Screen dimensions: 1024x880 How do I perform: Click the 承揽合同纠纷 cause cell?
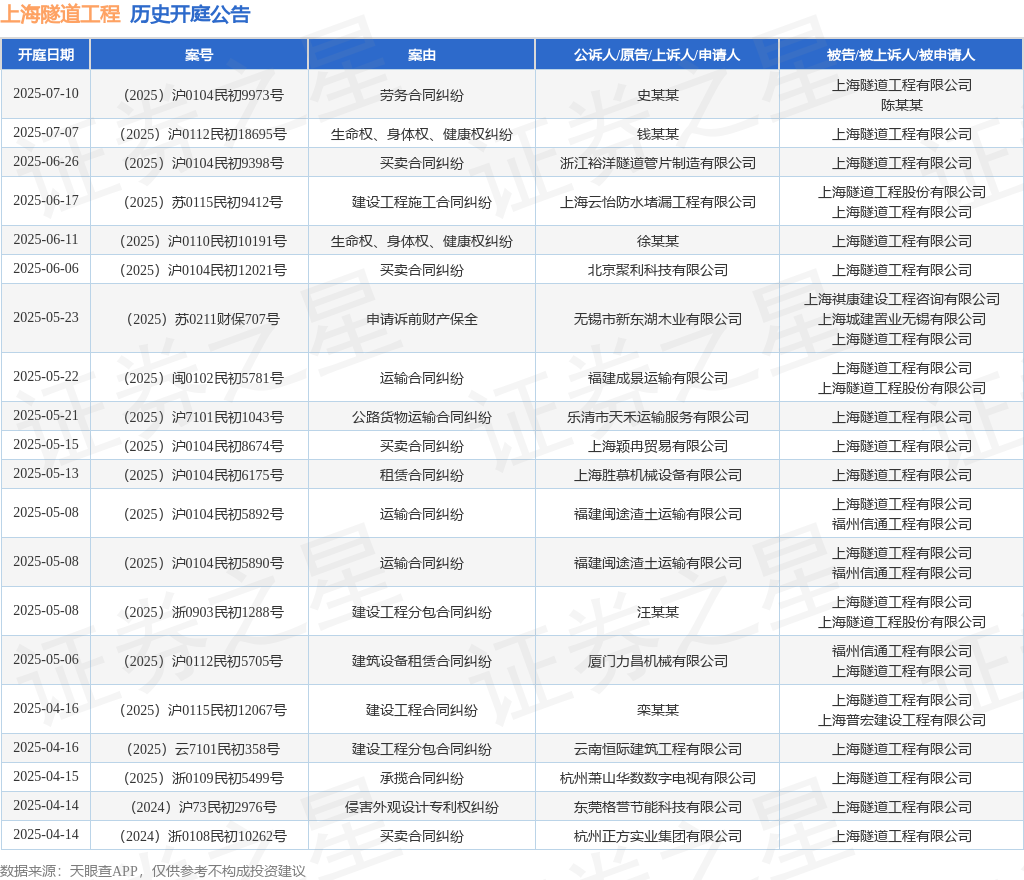(422, 778)
